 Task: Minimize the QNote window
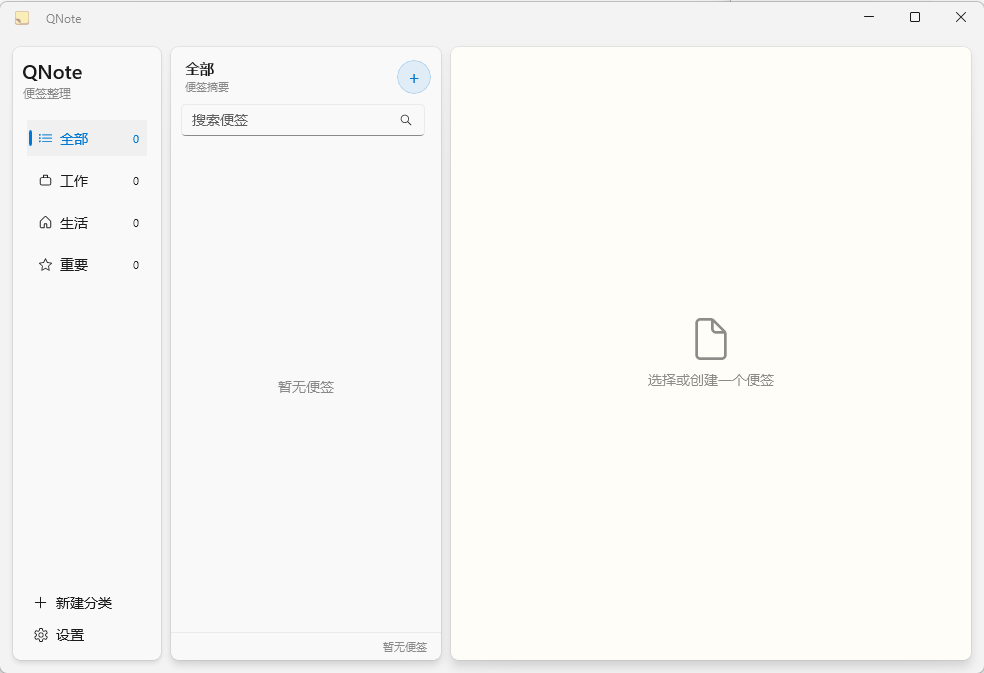(x=869, y=17)
